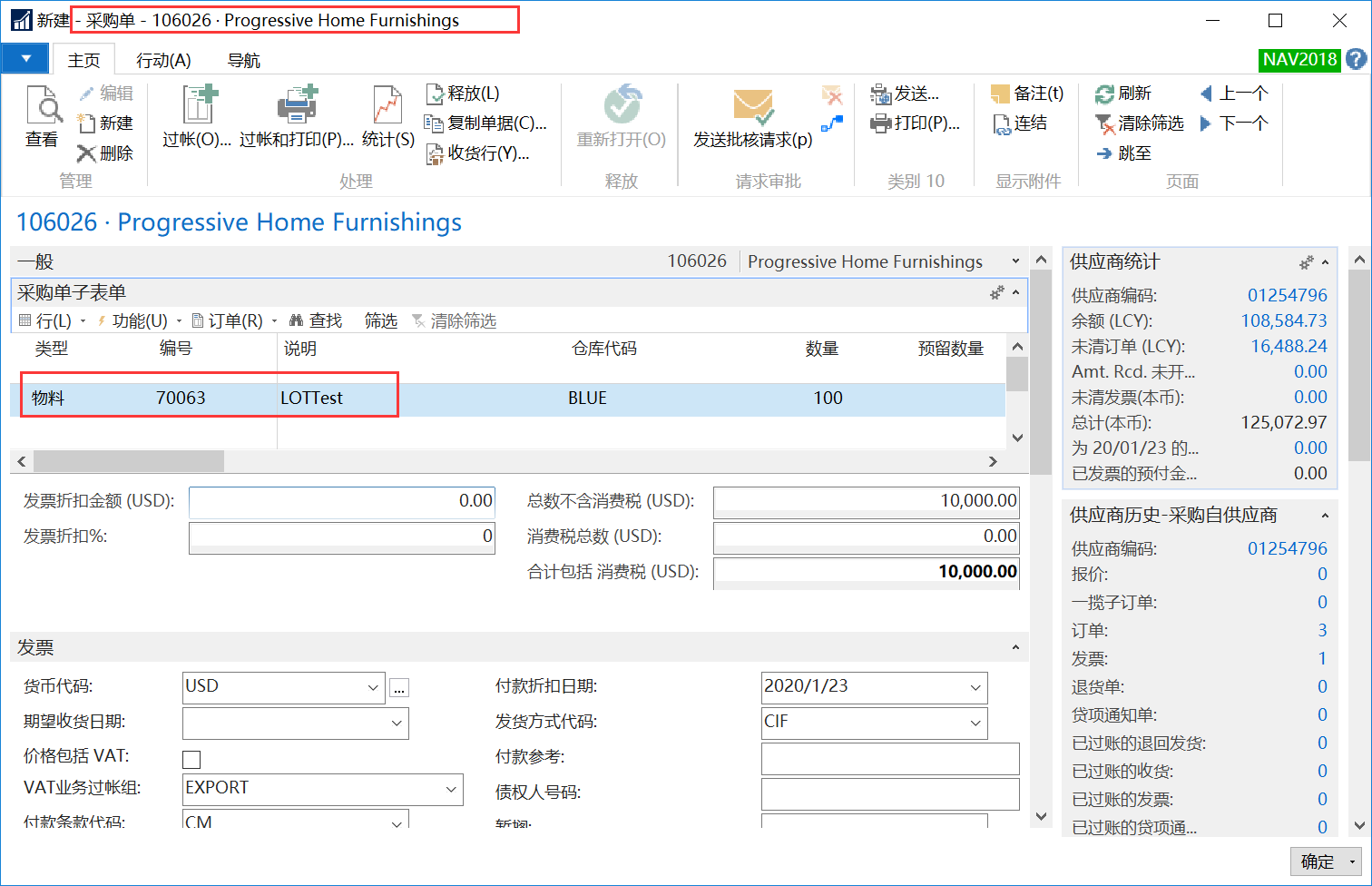This screenshot has width=1372, height=886.
Task: Click the flow connector icon under cancel approval
Action: point(832,123)
